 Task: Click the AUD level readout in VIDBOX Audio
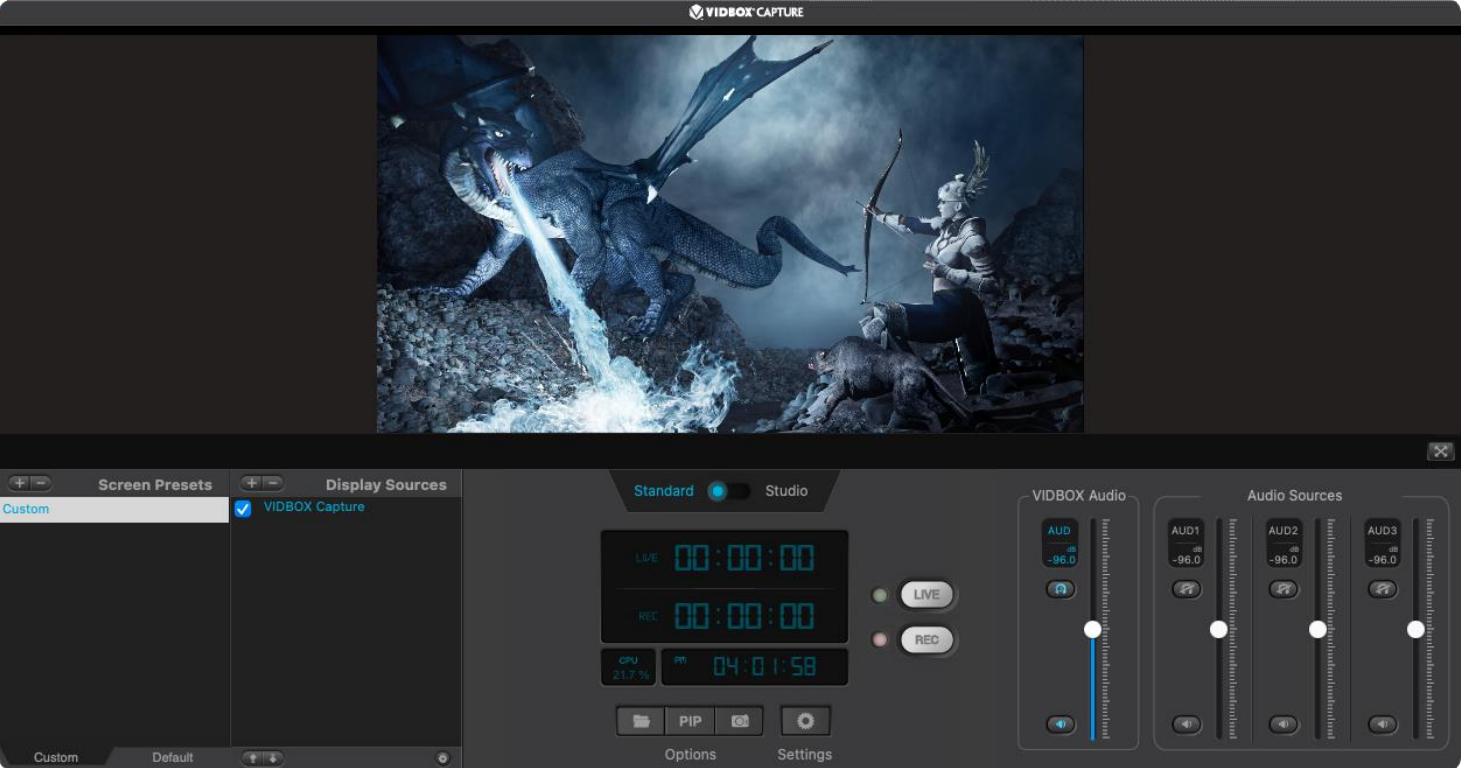pyautogui.click(x=1060, y=544)
